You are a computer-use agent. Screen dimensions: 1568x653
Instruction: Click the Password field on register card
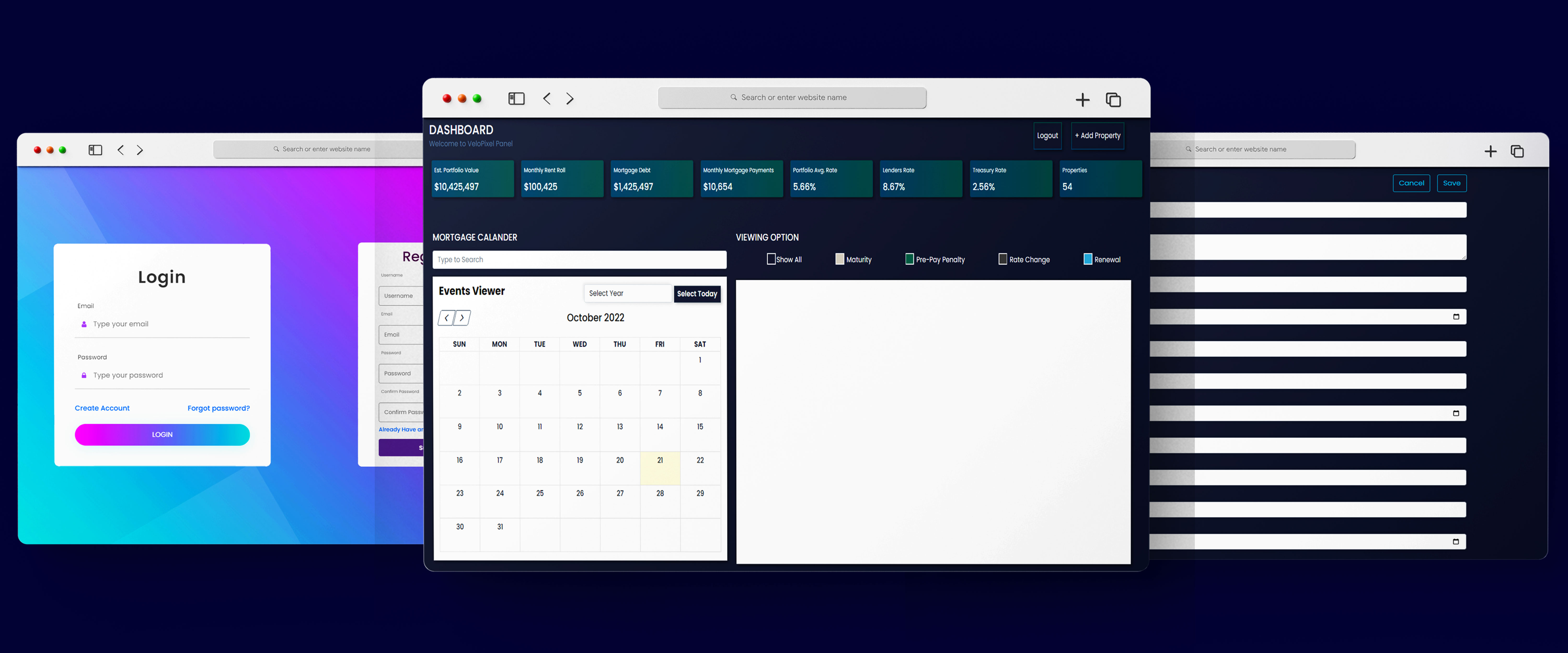[x=401, y=374]
